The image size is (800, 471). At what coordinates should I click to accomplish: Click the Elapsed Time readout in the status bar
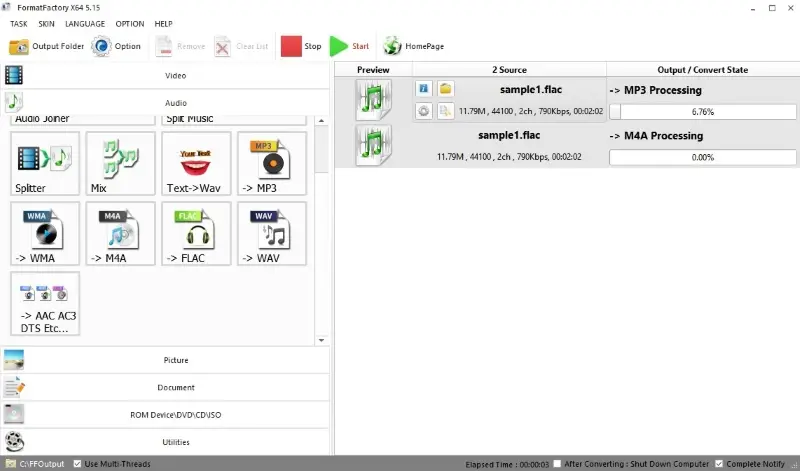click(x=507, y=464)
